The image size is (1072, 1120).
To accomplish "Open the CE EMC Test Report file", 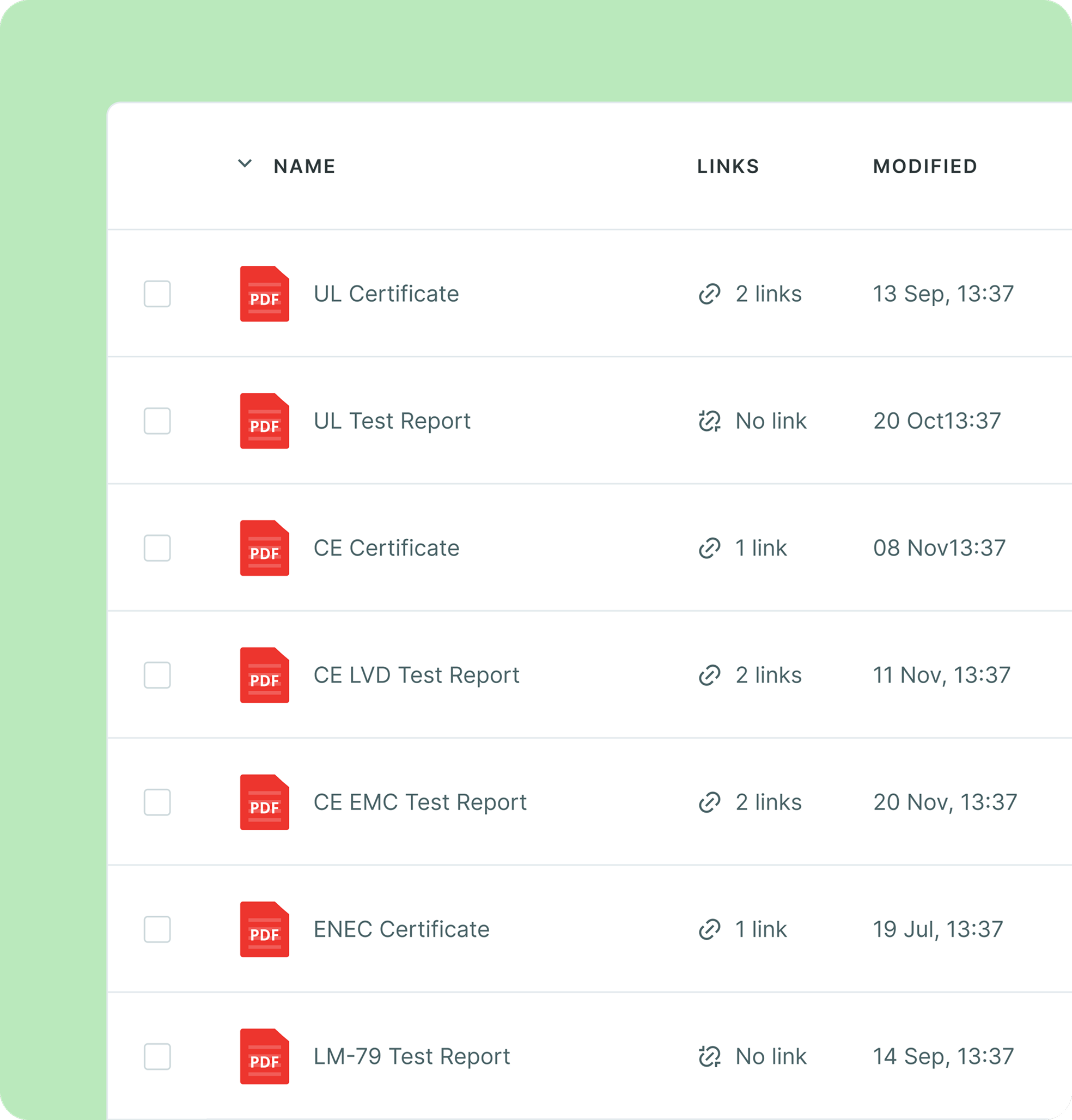I will 420,802.
